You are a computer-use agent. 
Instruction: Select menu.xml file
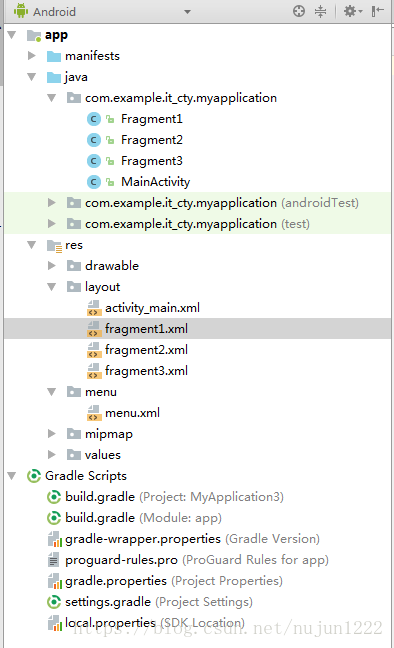point(132,413)
